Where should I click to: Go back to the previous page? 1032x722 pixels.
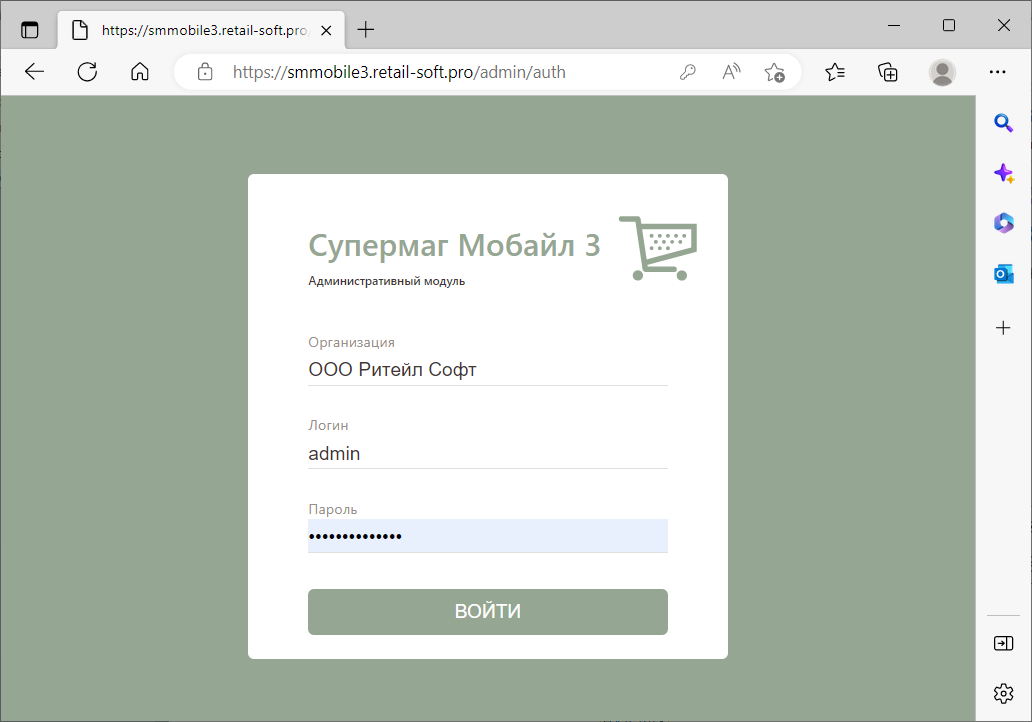35,72
